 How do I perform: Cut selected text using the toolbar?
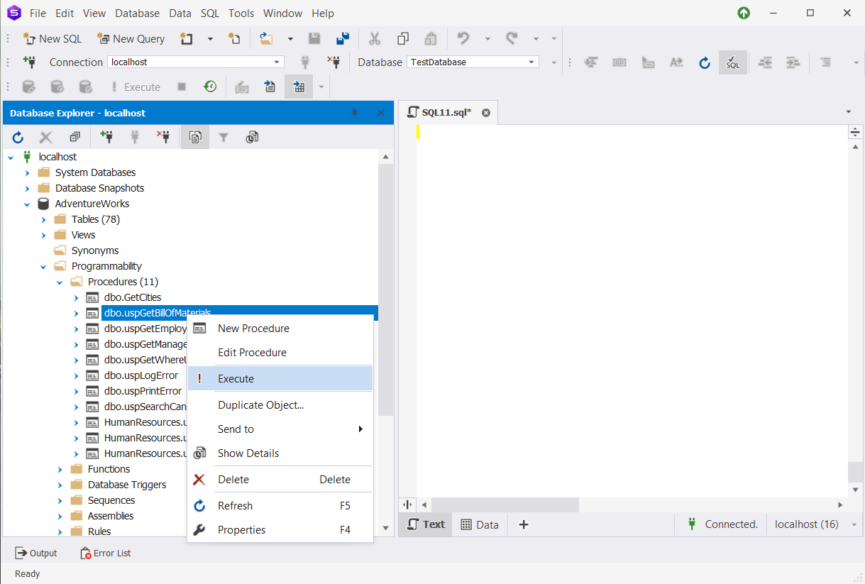[374, 38]
